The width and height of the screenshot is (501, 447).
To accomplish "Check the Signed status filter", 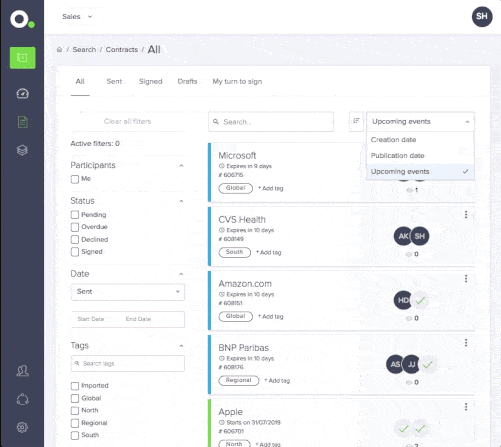I will coord(75,252).
